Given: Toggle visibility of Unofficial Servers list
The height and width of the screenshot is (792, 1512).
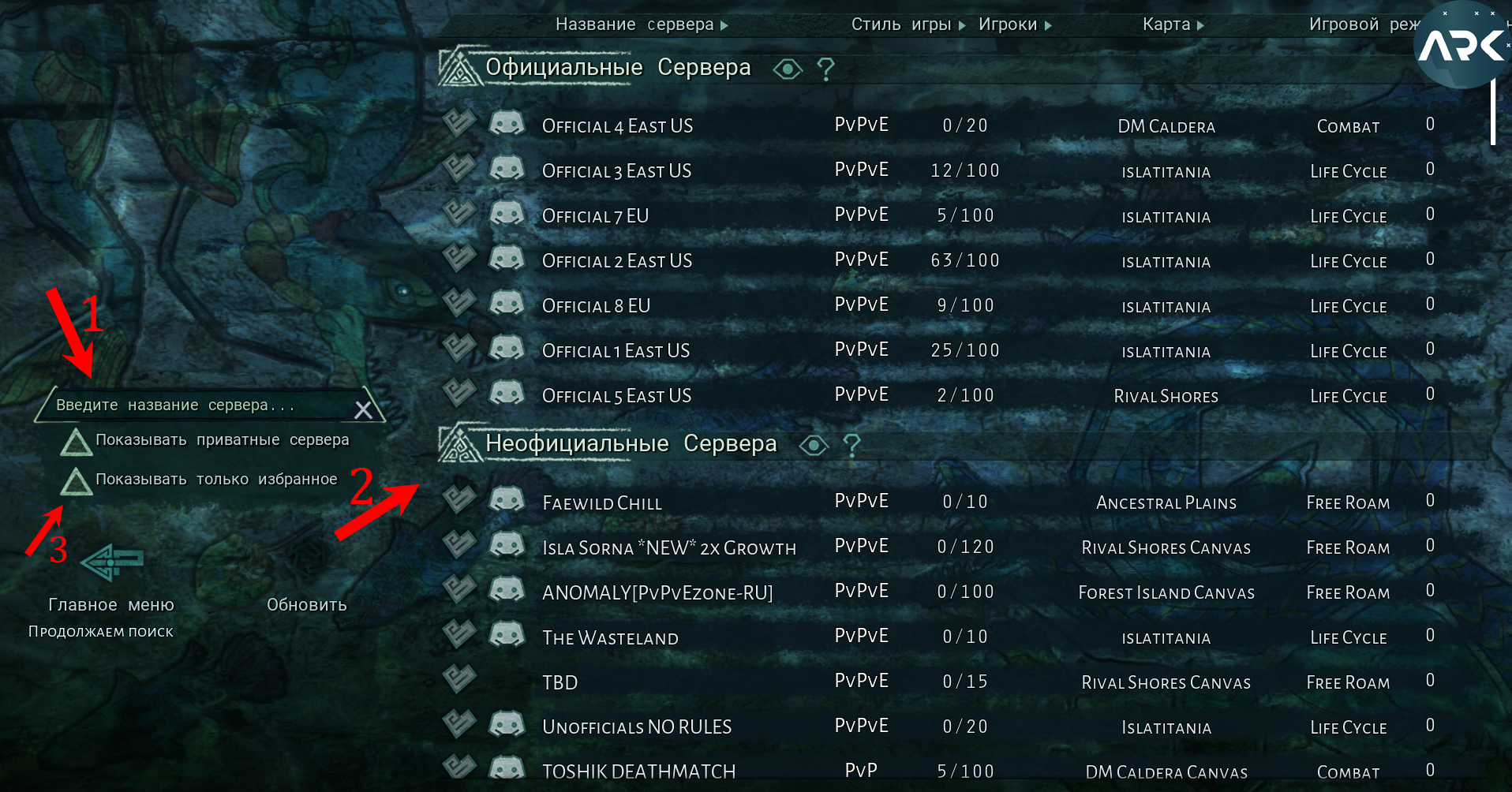Looking at the screenshot, I should coord(813,446).
